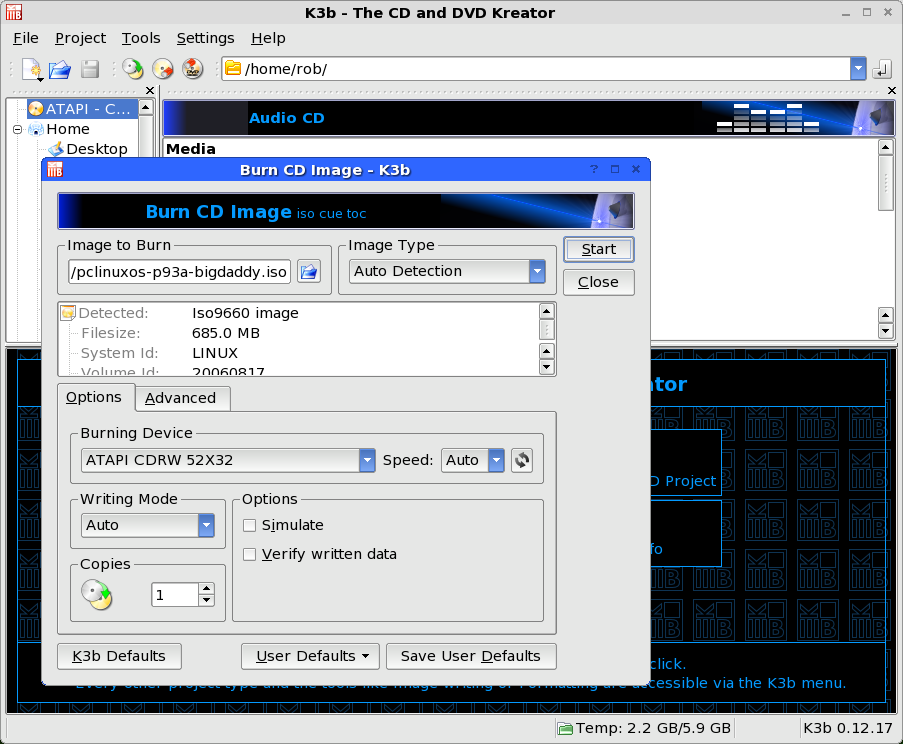The height and width of the screenshot is (744, 903).
Task: Click the Audio CD banner title
Action: click(287, 118)
